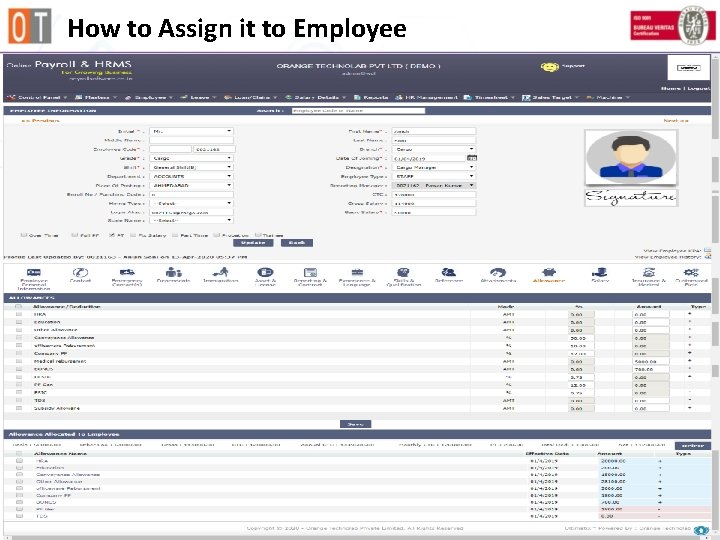Toggle the Trainee checkbox

[x=258, y=235]
